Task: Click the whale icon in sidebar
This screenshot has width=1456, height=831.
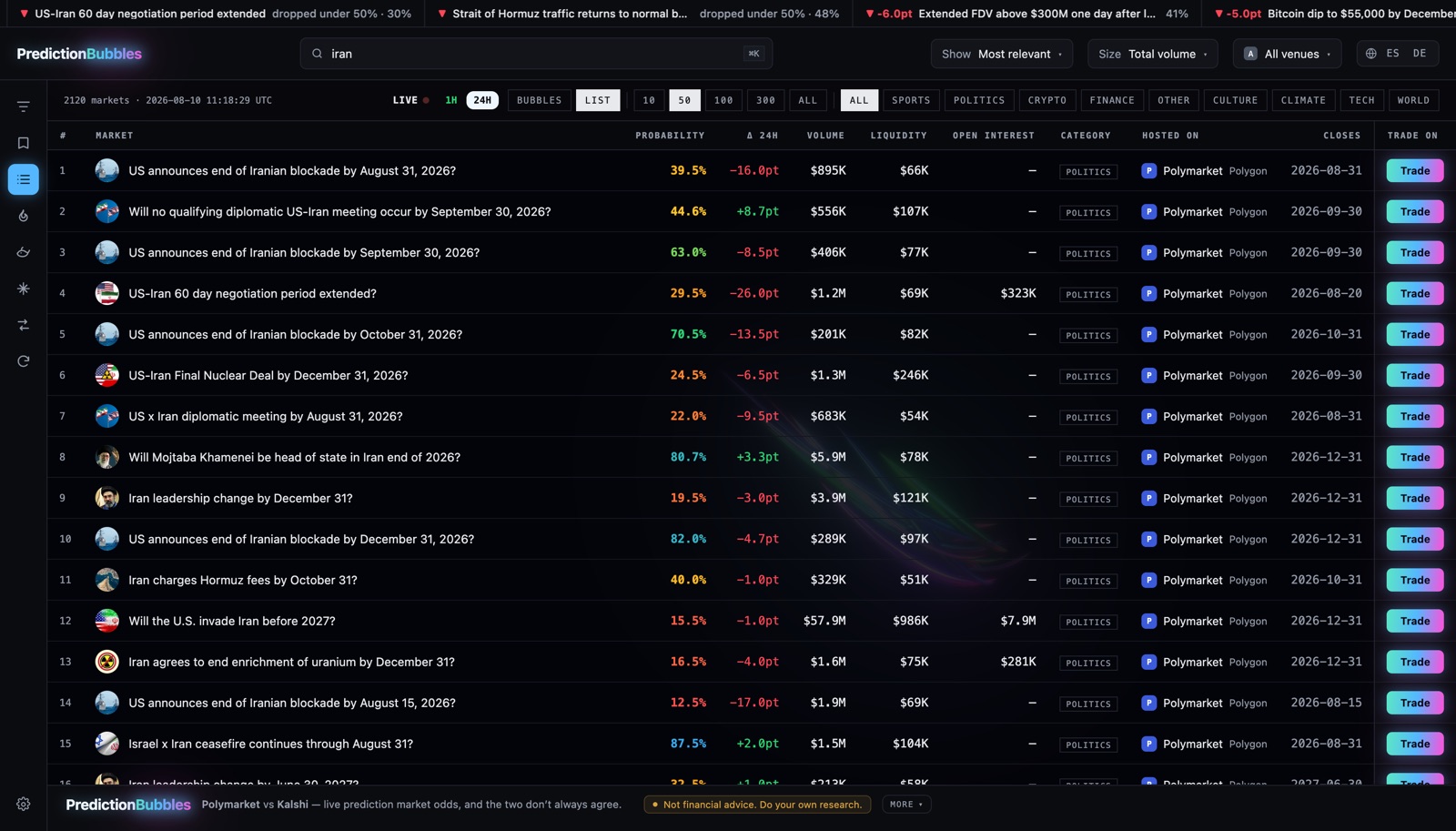Action: click(24, 252)
